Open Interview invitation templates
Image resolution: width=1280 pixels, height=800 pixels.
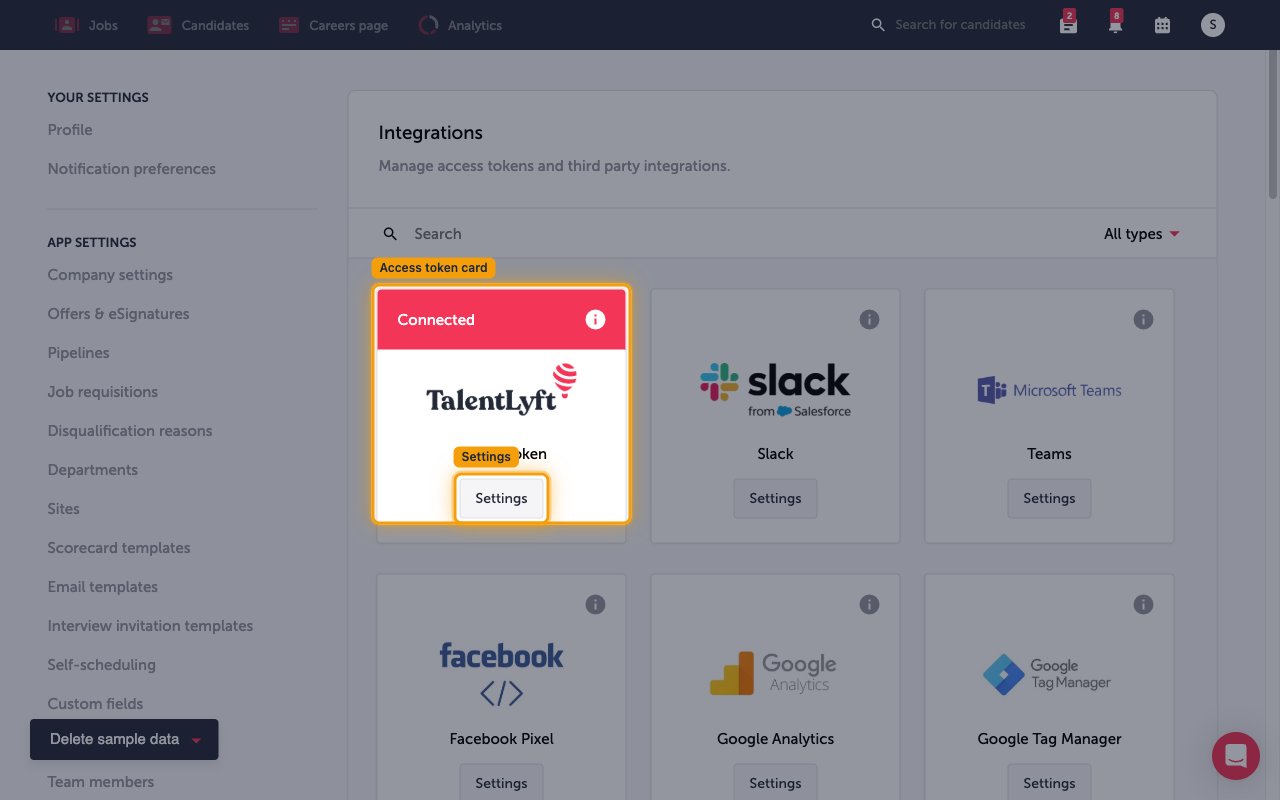pyautogui.click(x=150, y=626)
